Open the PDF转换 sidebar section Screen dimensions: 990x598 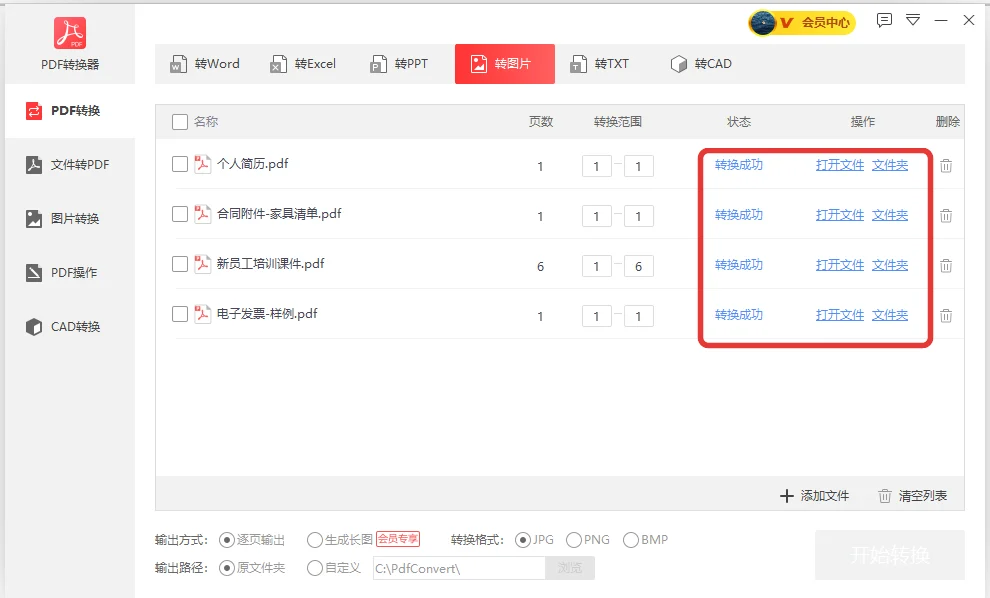click(70, 111)
